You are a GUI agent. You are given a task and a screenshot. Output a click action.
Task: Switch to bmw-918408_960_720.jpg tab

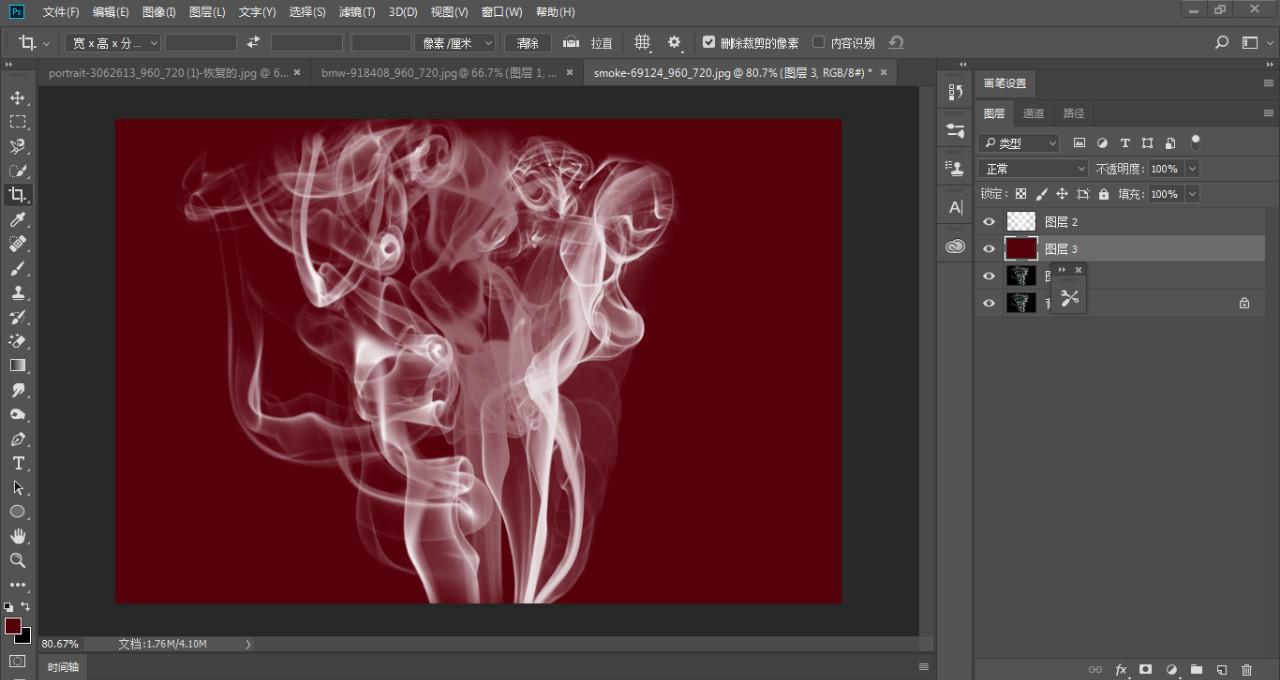point(439,73)
